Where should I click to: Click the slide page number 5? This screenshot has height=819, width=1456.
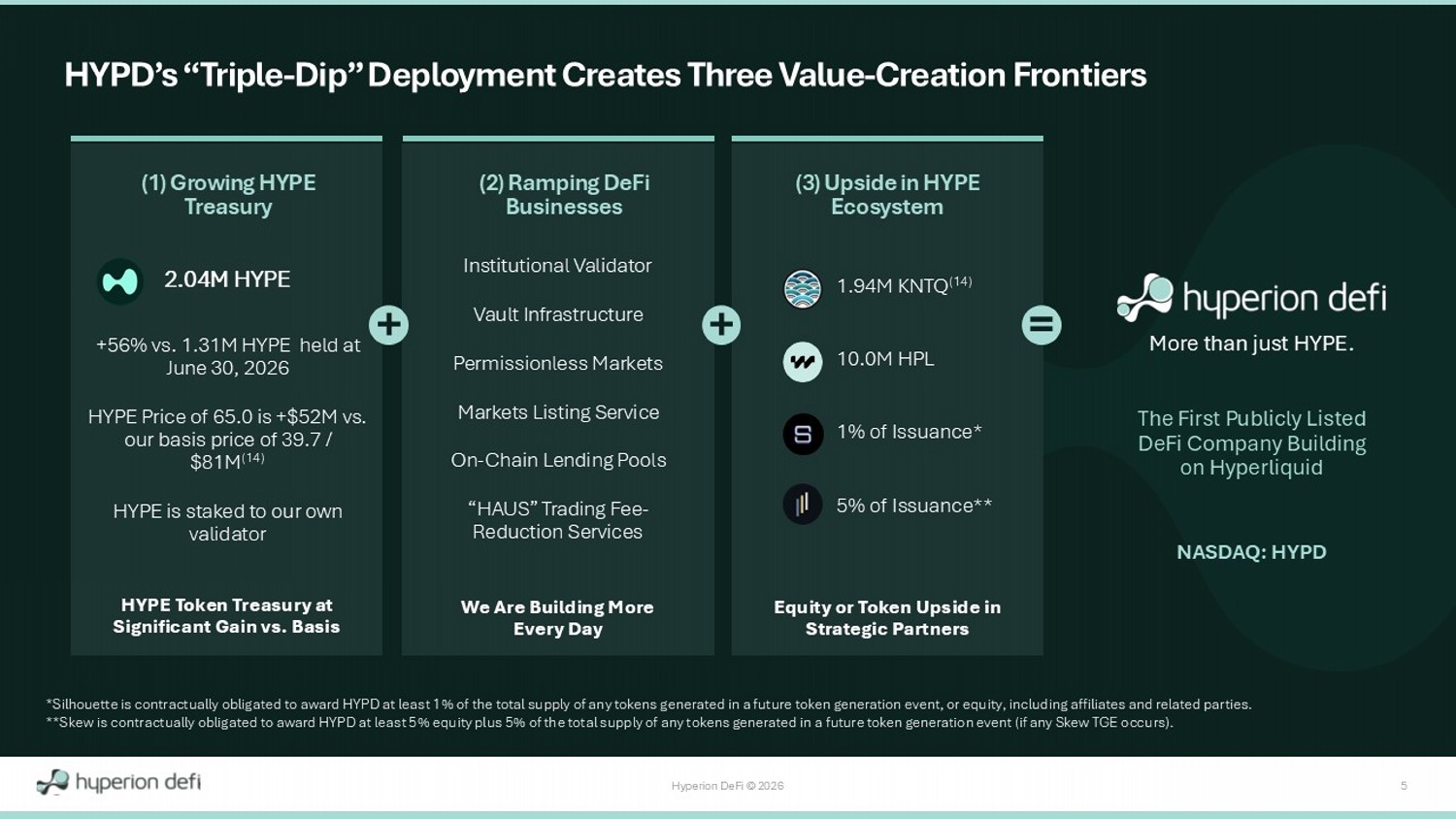tap(1404, 786)
